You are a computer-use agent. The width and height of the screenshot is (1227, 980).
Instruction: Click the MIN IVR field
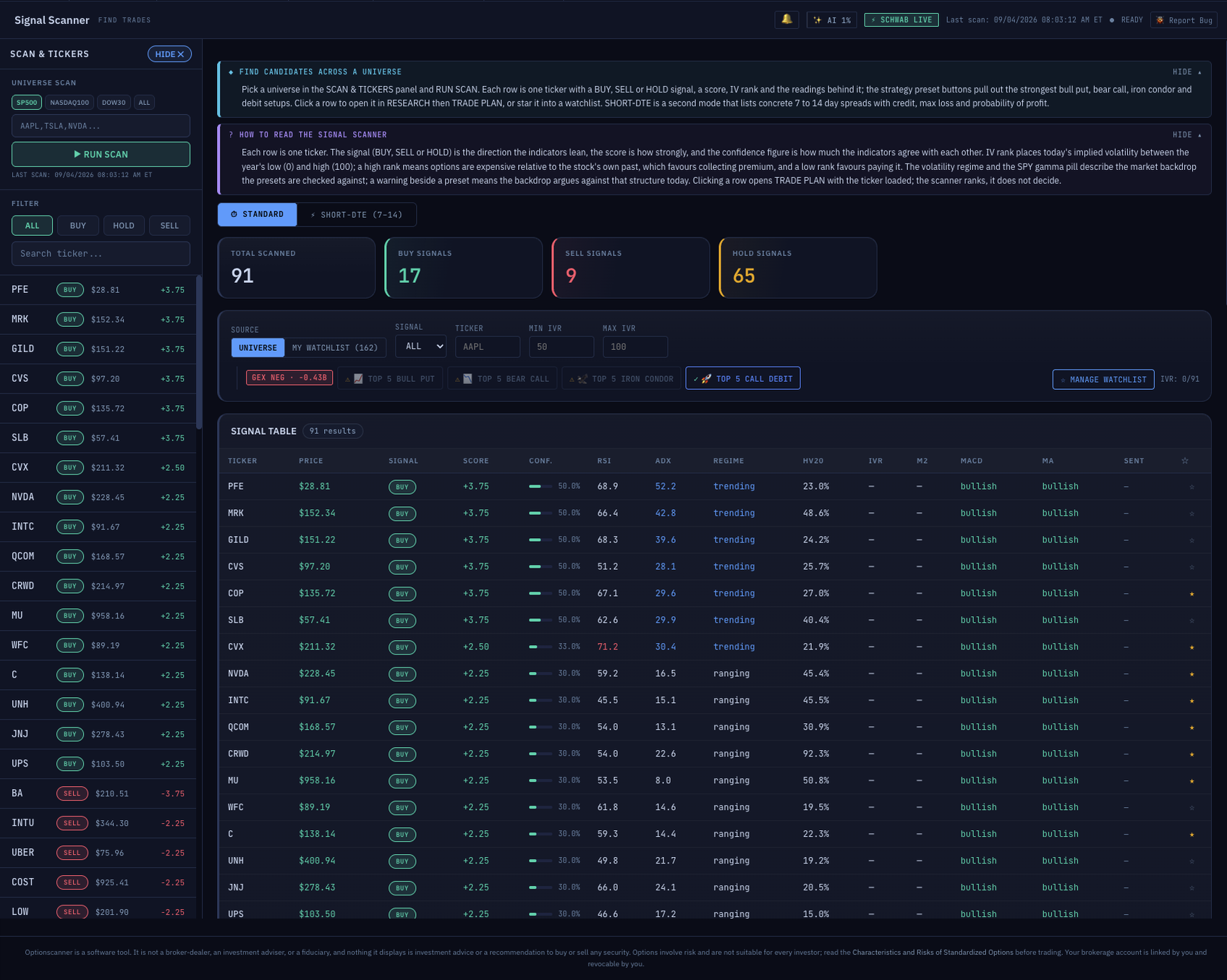click(561, 347)
